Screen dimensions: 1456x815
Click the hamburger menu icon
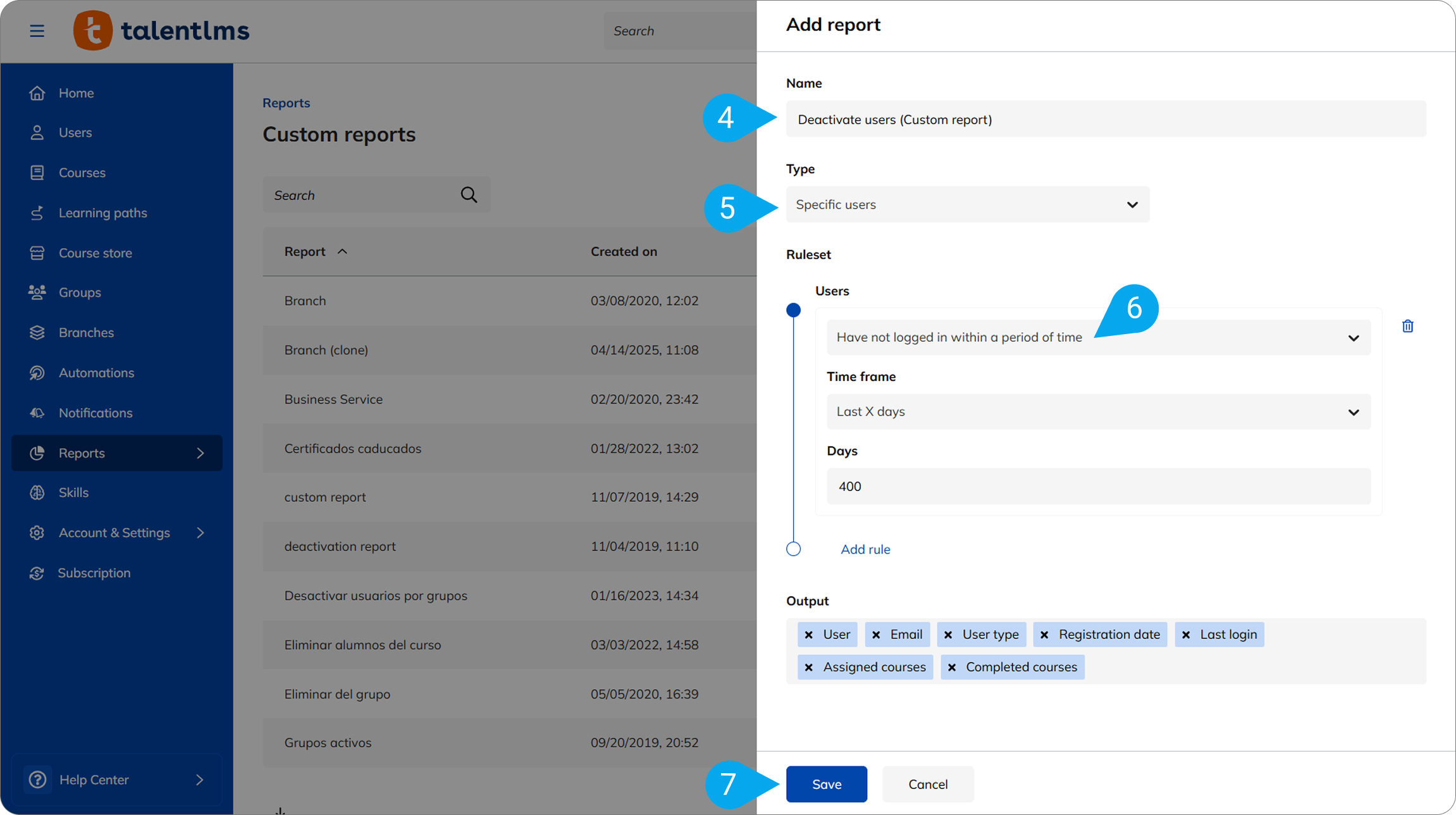click(37, 31)
